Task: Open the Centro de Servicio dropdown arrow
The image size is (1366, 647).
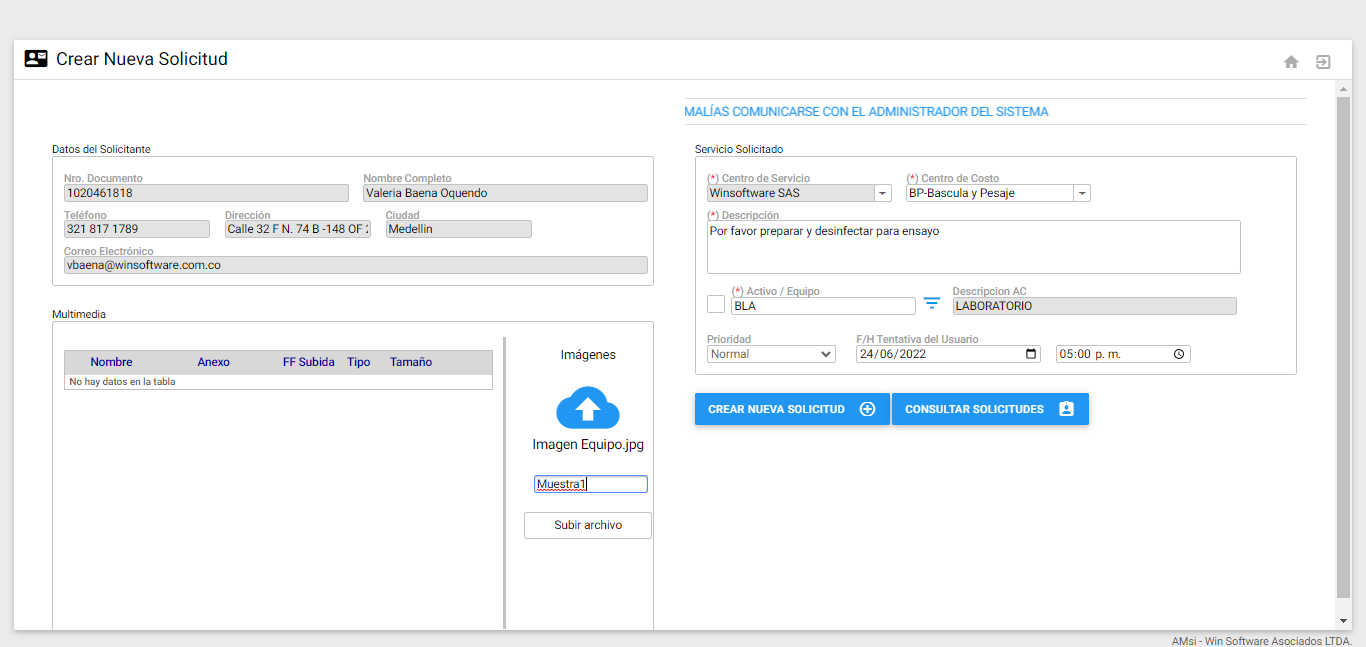Action: 882,193
